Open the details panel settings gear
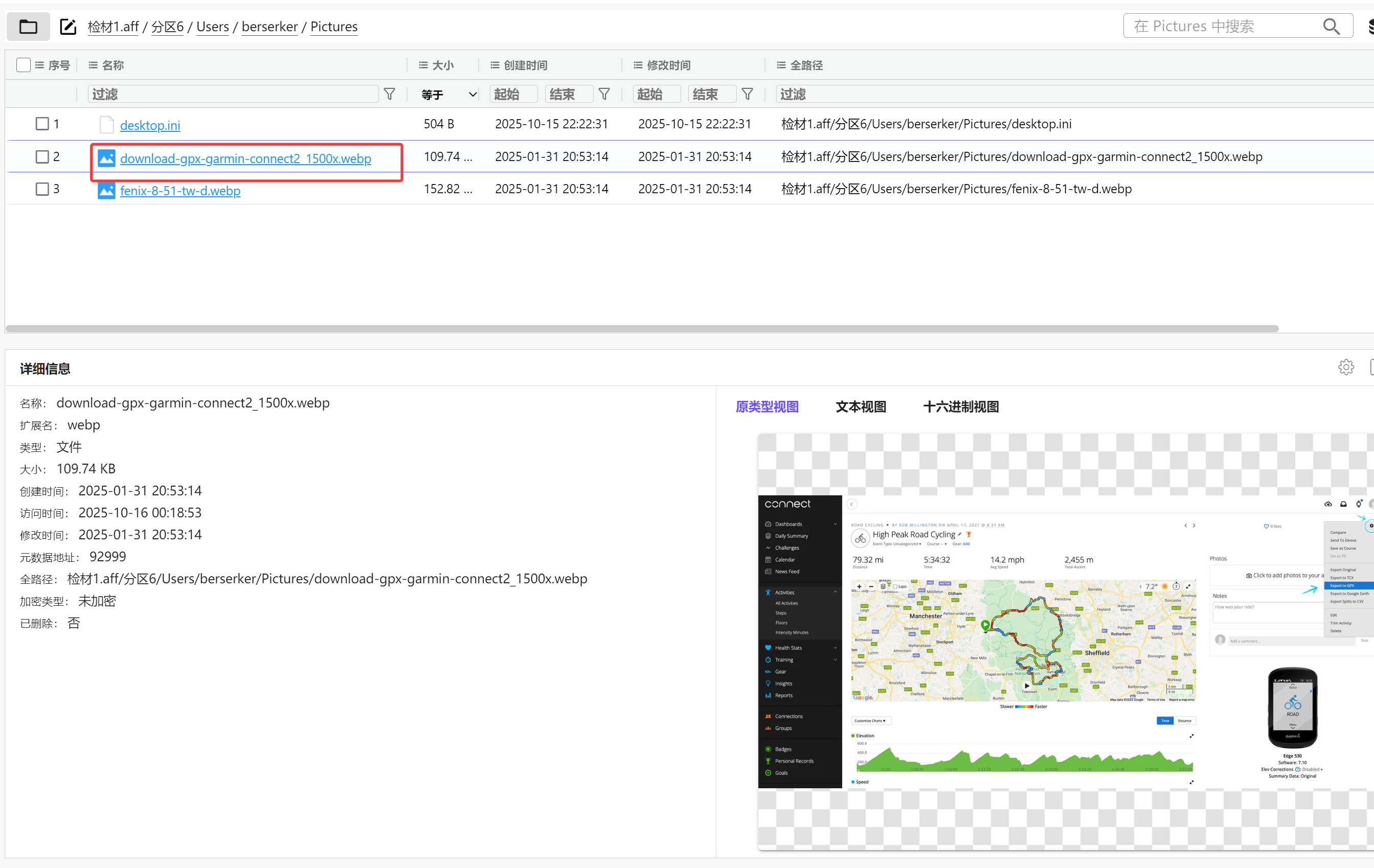1374x868 pixels. coord(1345,367)
